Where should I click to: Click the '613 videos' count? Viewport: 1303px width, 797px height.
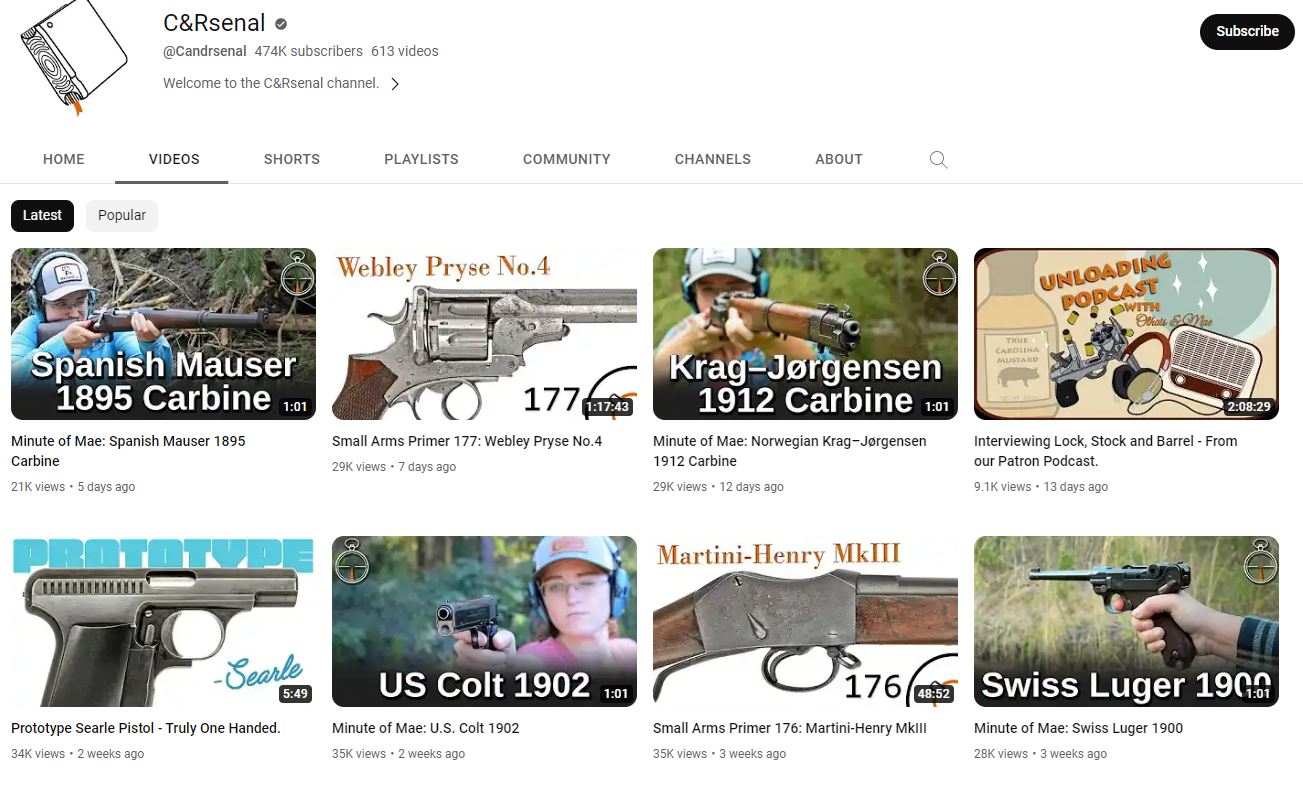405,51
